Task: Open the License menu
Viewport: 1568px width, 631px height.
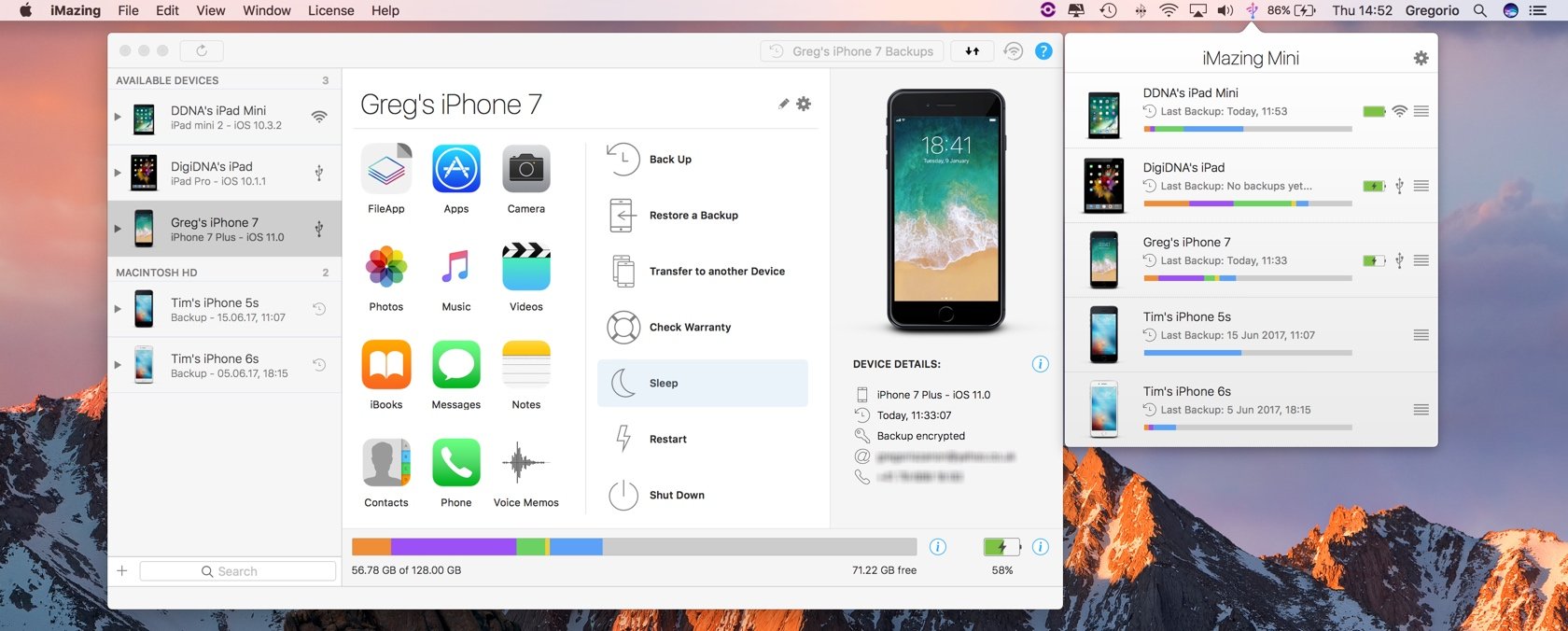Action: [x=330, y=10]
